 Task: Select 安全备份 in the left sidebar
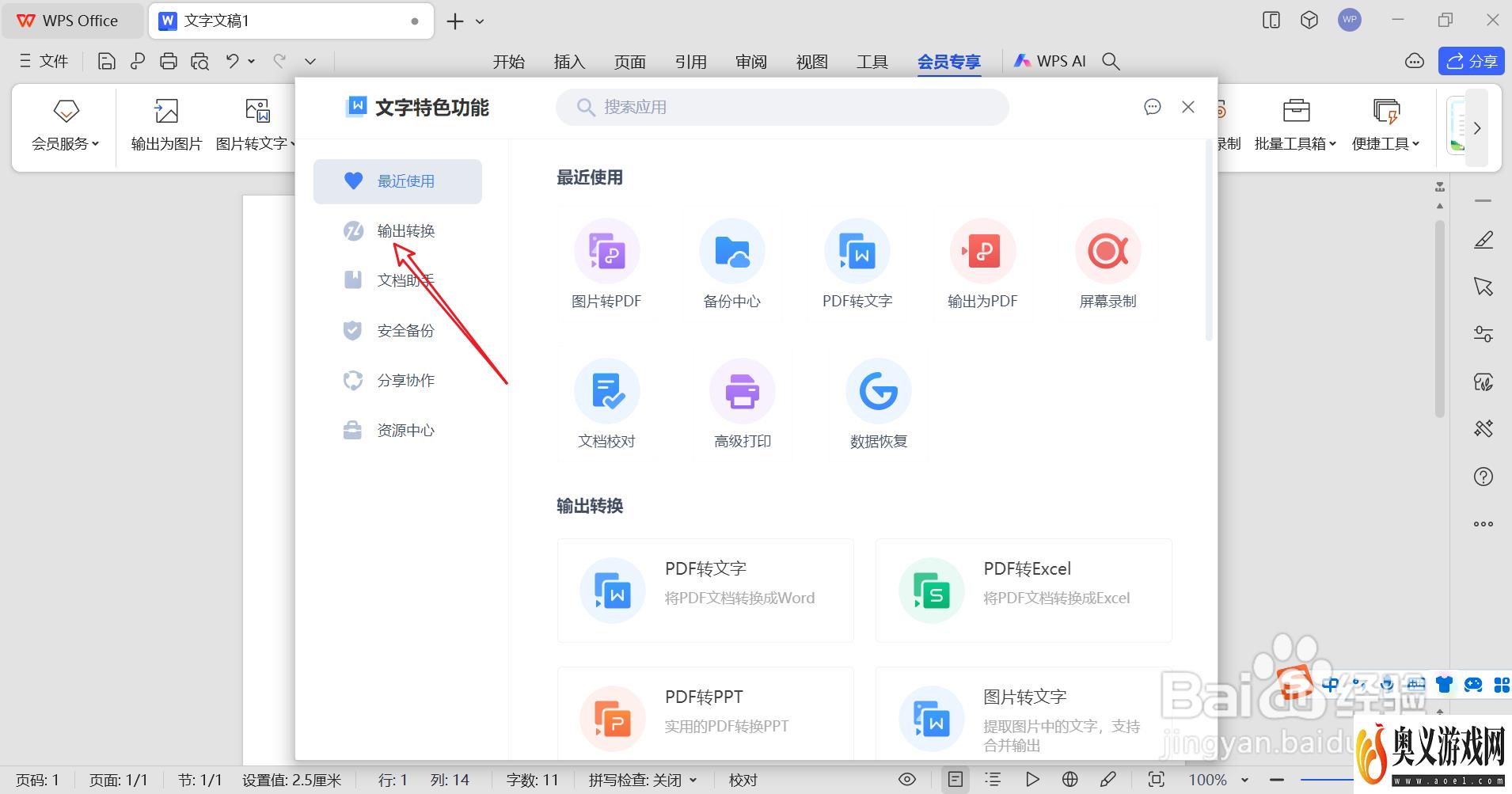click(398, 330)
